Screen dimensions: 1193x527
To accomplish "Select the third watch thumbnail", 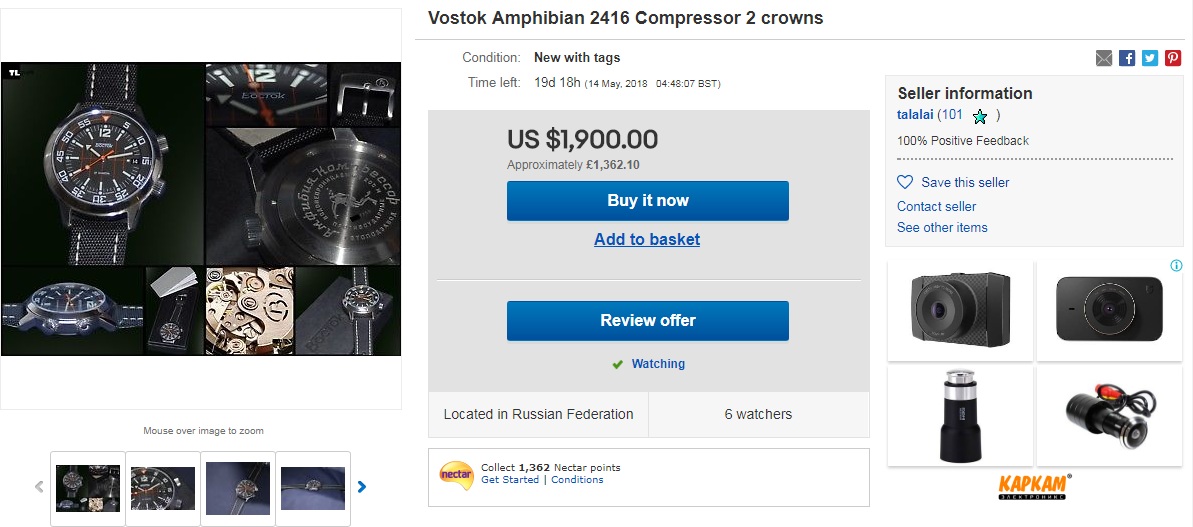I will 238,488.
